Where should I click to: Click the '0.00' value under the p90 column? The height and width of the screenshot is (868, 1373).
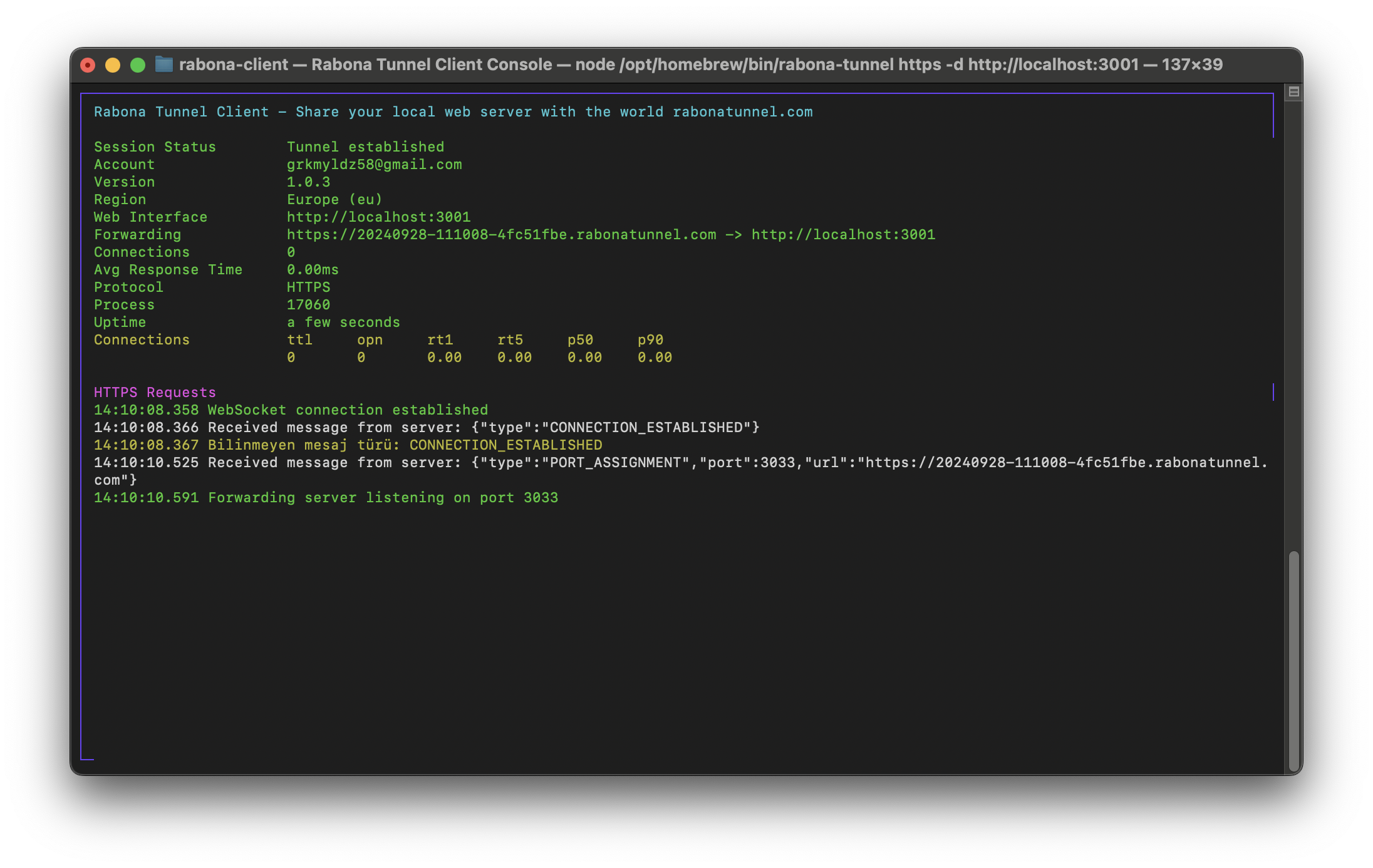pos(655,358)
